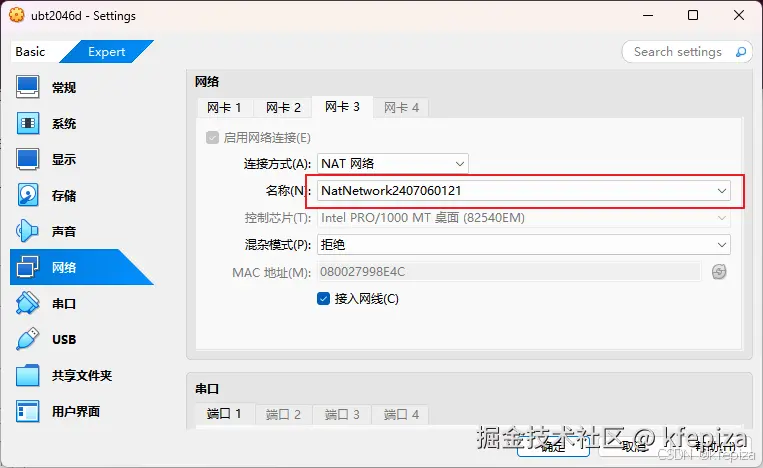Open the 连接方式 NAT 网络 dropdown
Image resolution: width=763 pixels, height=468 pixels.
[x=393, y=163]
